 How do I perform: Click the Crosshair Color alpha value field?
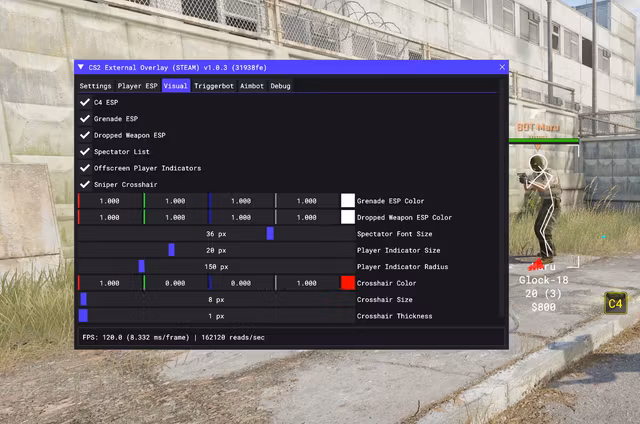307,283
